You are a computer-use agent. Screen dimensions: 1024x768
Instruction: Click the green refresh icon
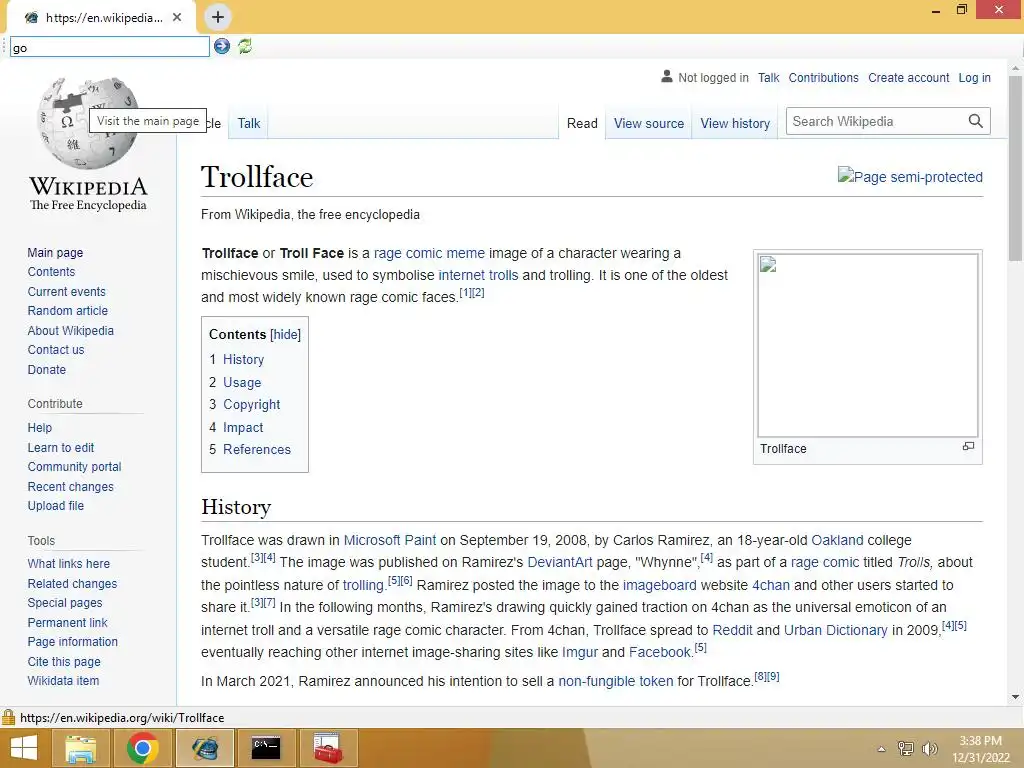point(245,46)
